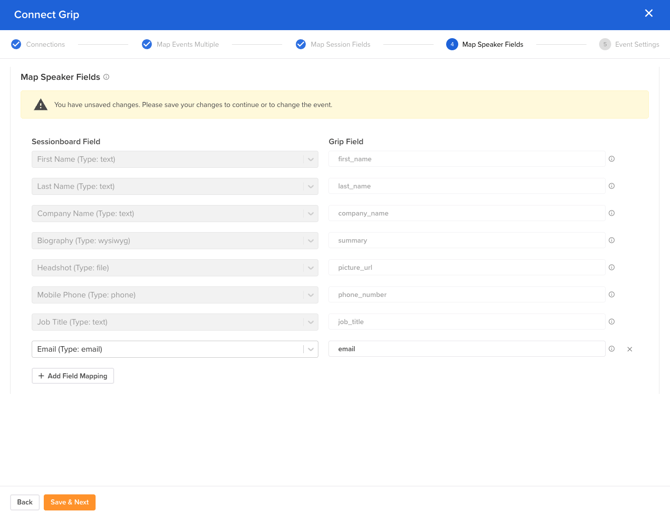Click the phone_number Grip field input
The height and width of the screenshot is (518, 670).
(x=467, y=294)
